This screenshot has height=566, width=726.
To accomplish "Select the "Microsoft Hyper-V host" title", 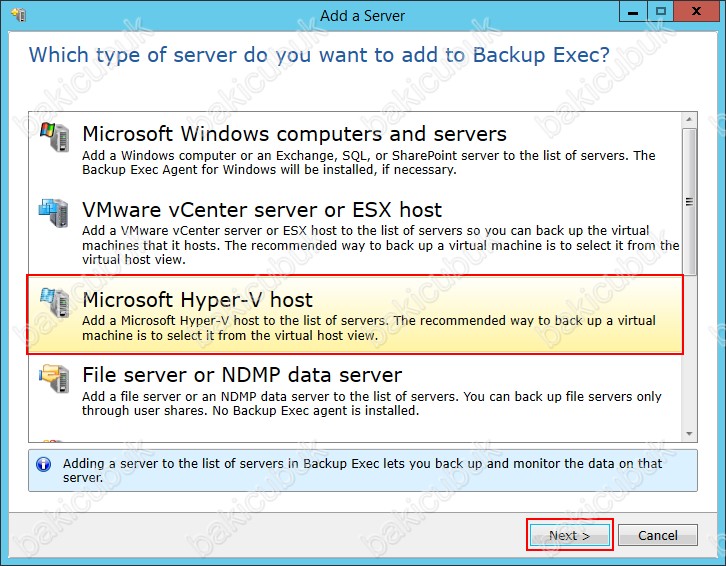I will (197, 299).
